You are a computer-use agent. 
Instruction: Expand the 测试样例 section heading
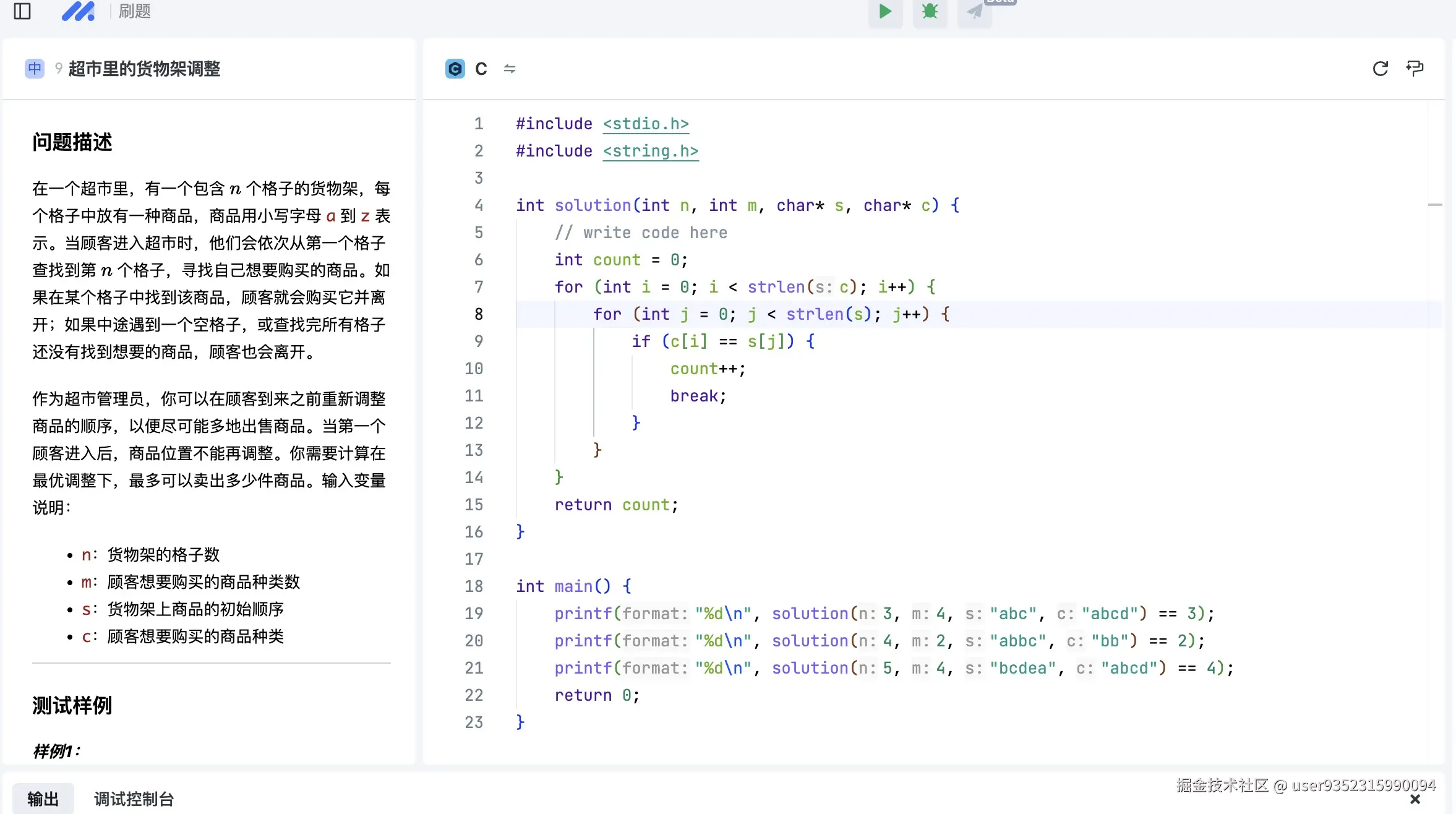[72, 706]
